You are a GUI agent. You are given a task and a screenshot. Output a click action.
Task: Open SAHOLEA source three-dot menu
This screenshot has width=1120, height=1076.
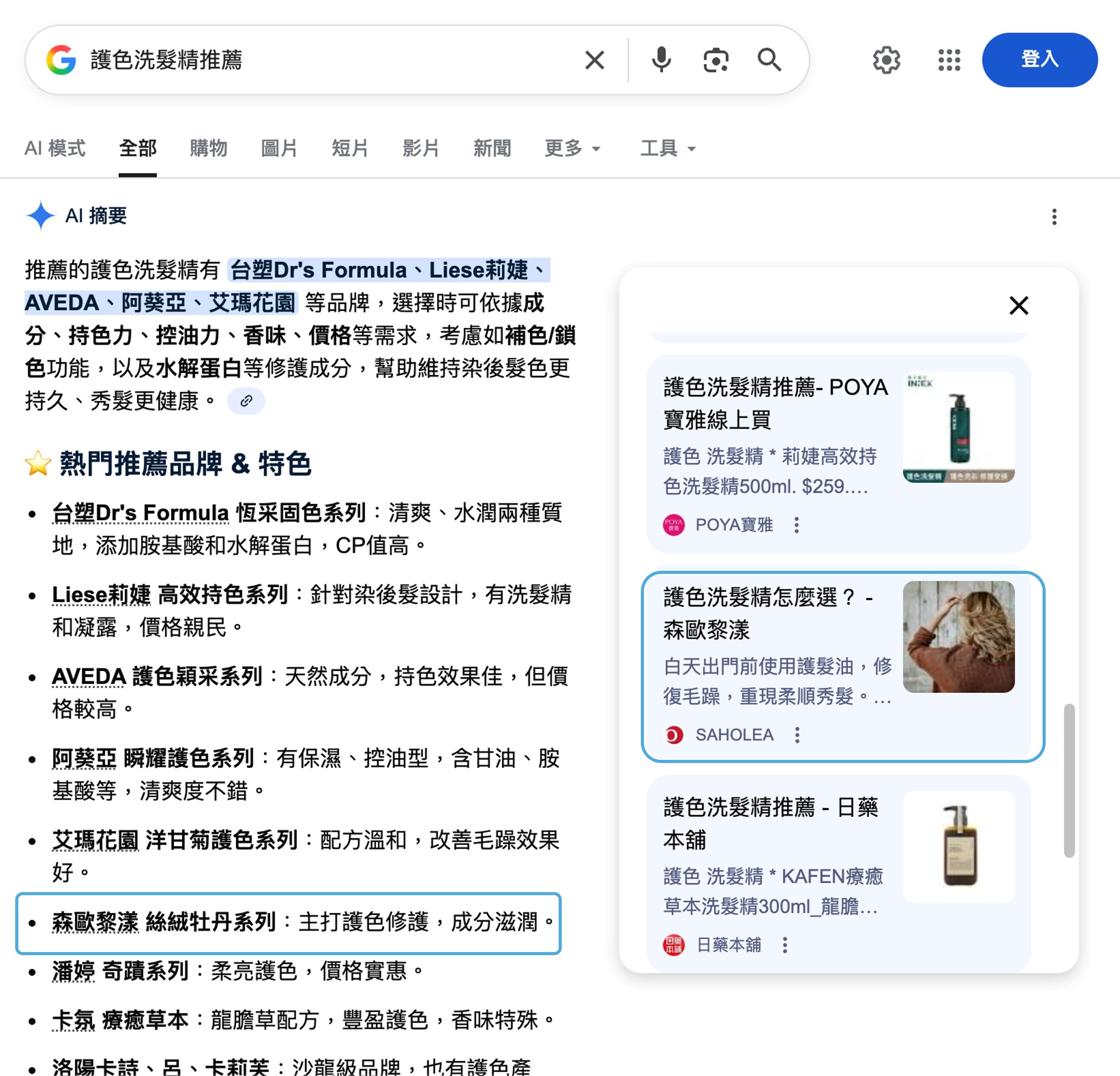pos(797,734)
